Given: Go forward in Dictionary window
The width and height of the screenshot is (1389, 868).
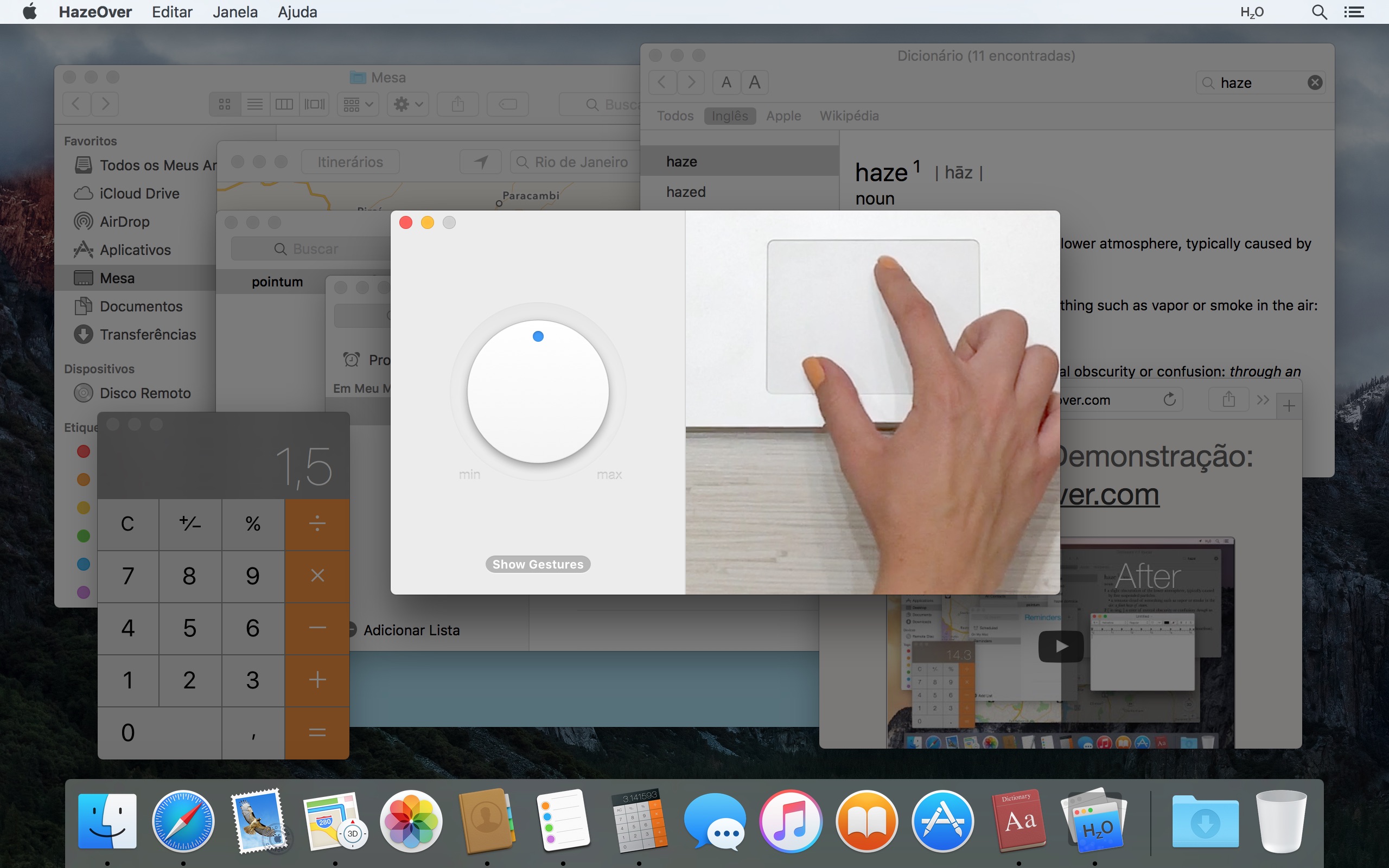Looking at the screenshot, I should (x=691, y=82).
